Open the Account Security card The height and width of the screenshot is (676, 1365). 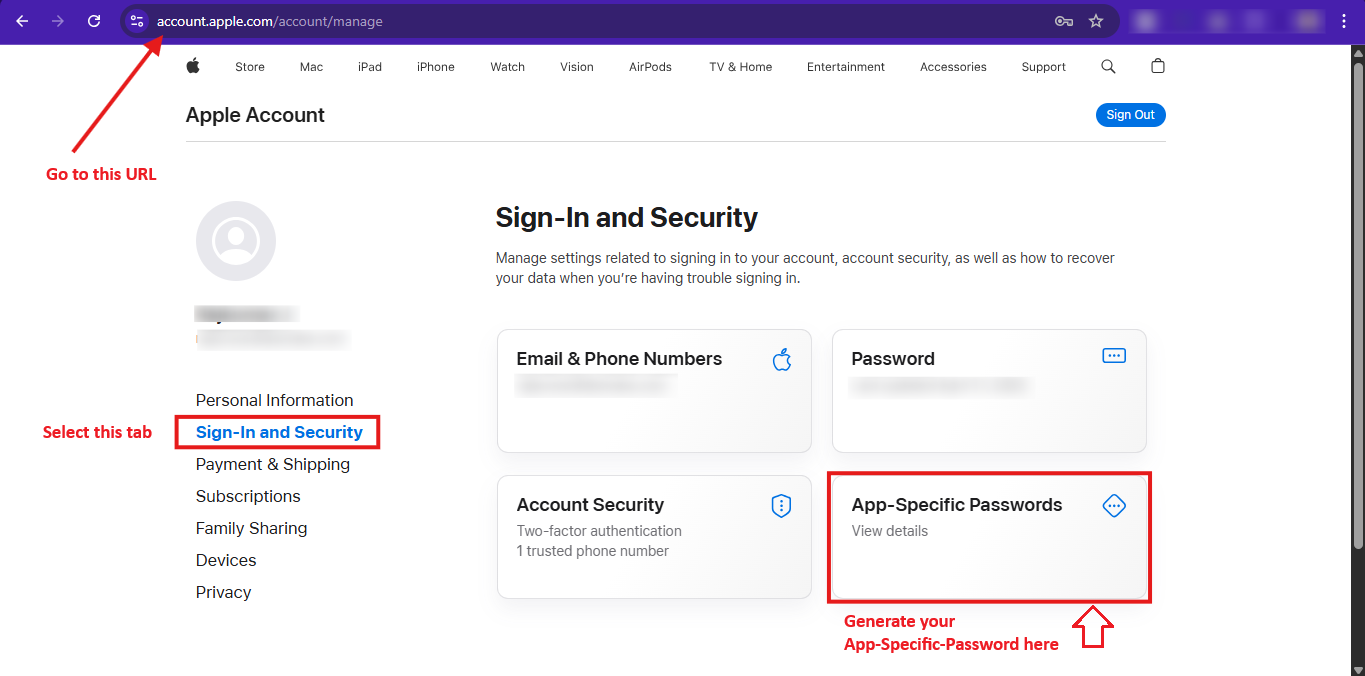654,537
